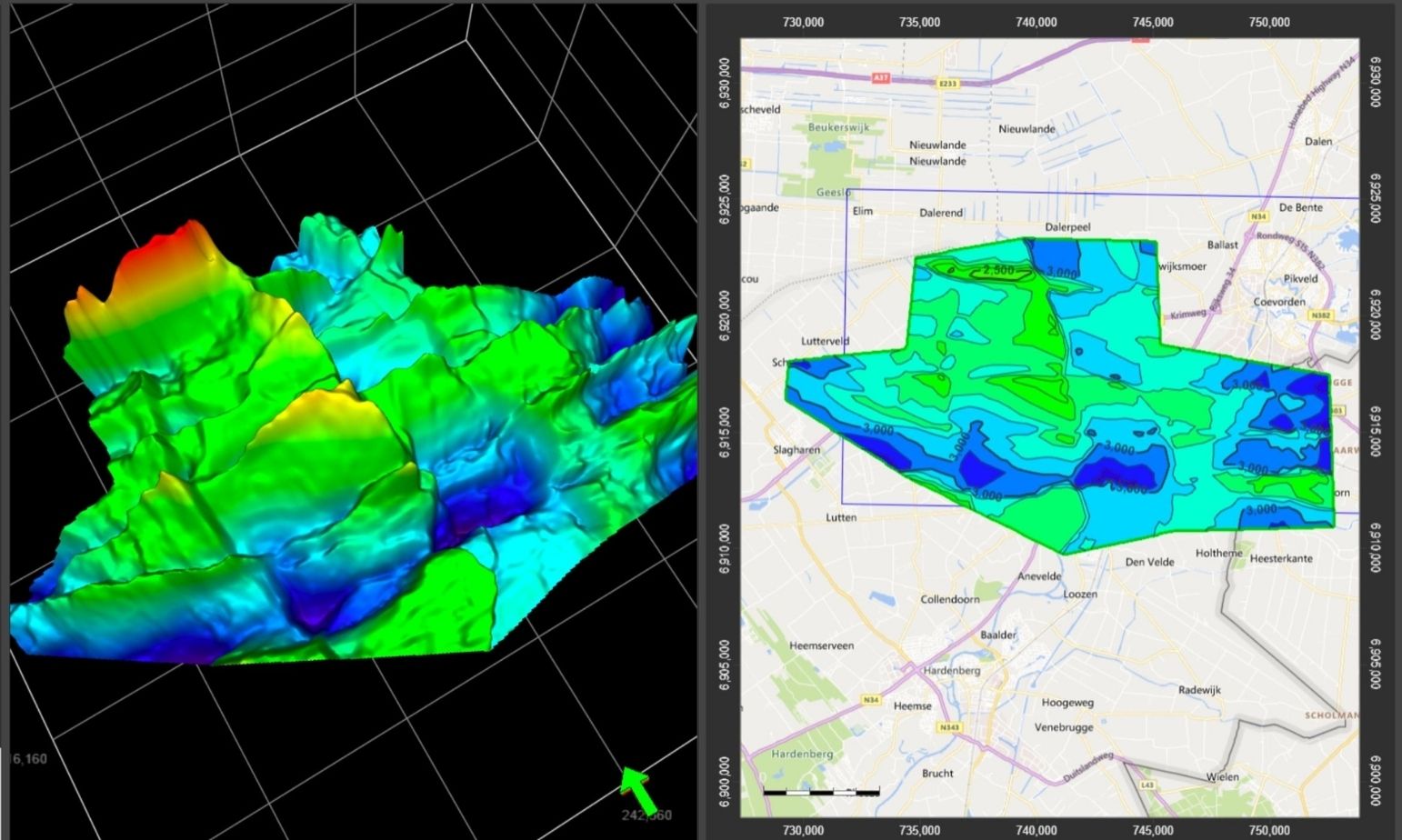The width and height of the screenshot is (1402, 840).
Task: Click the top 740,000 easting axis label
Action: (1036, 22)
